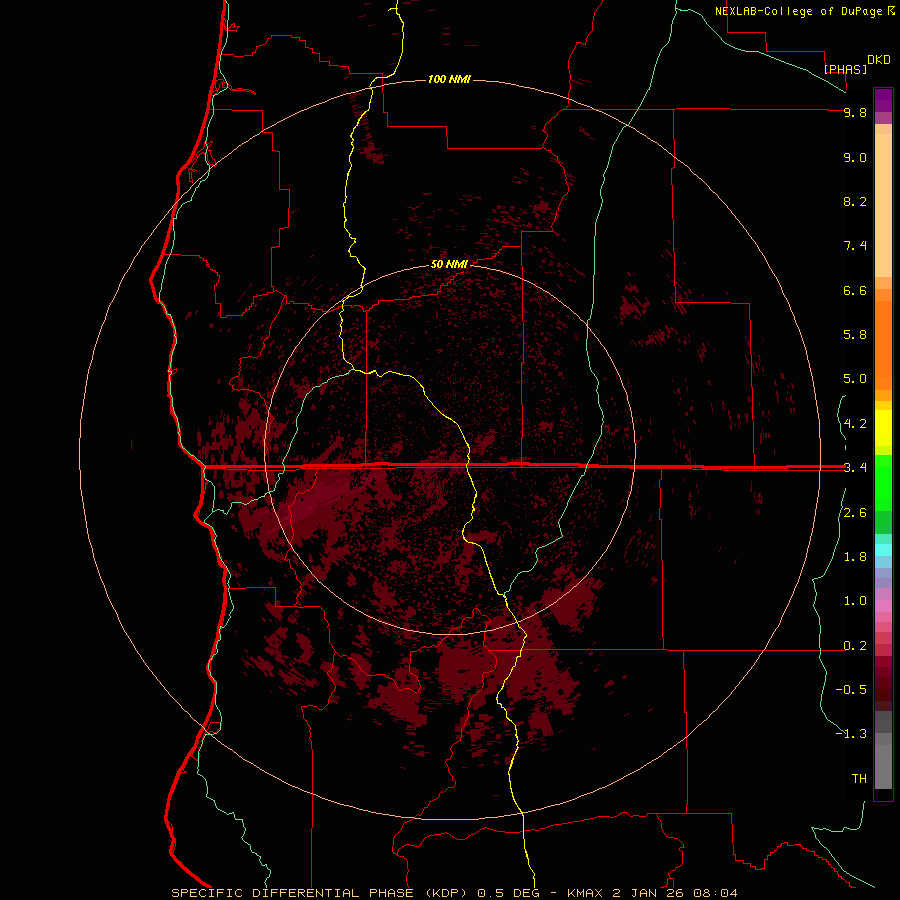Click the TH threshold label on scale
This screenshot has width=900, height=900.
point(859,778)
